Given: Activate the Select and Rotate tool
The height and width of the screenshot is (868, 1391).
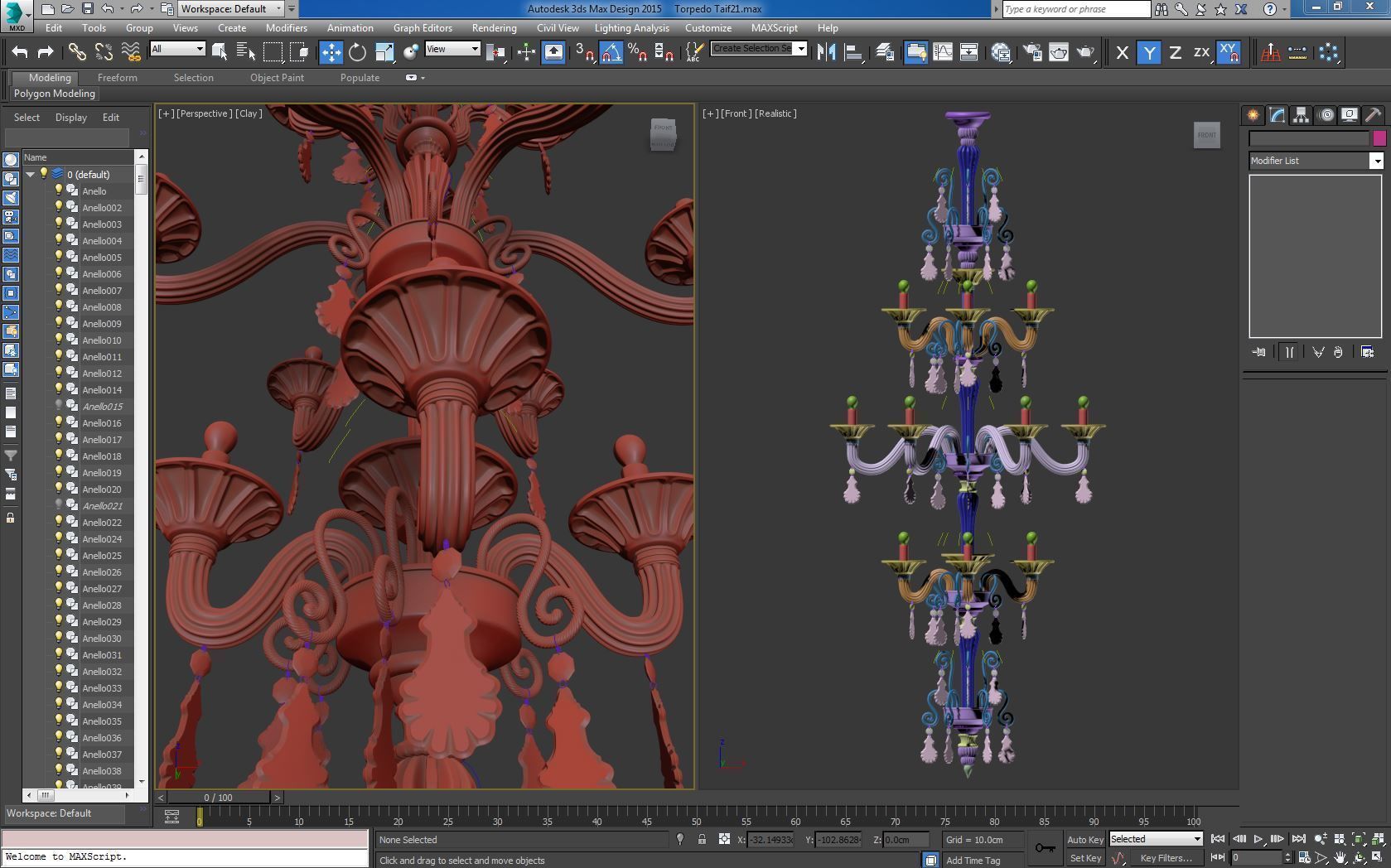Looking at the screenshot, I should 357,52.
